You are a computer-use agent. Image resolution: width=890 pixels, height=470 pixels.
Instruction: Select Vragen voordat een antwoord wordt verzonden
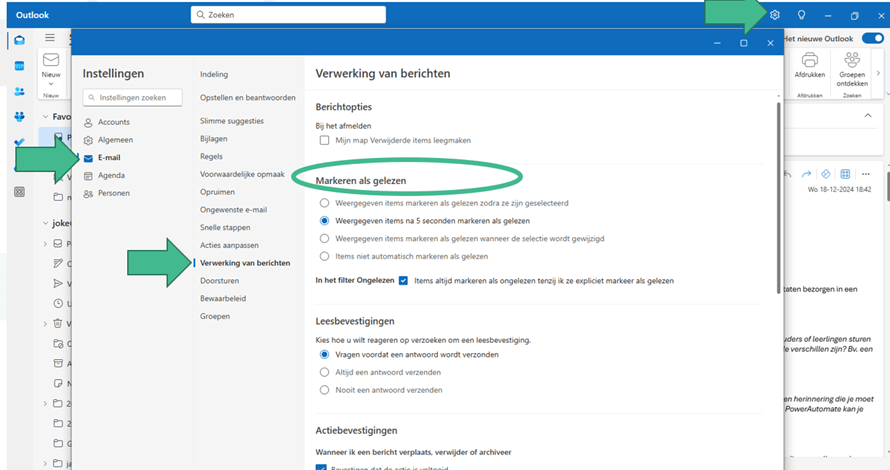324,354
